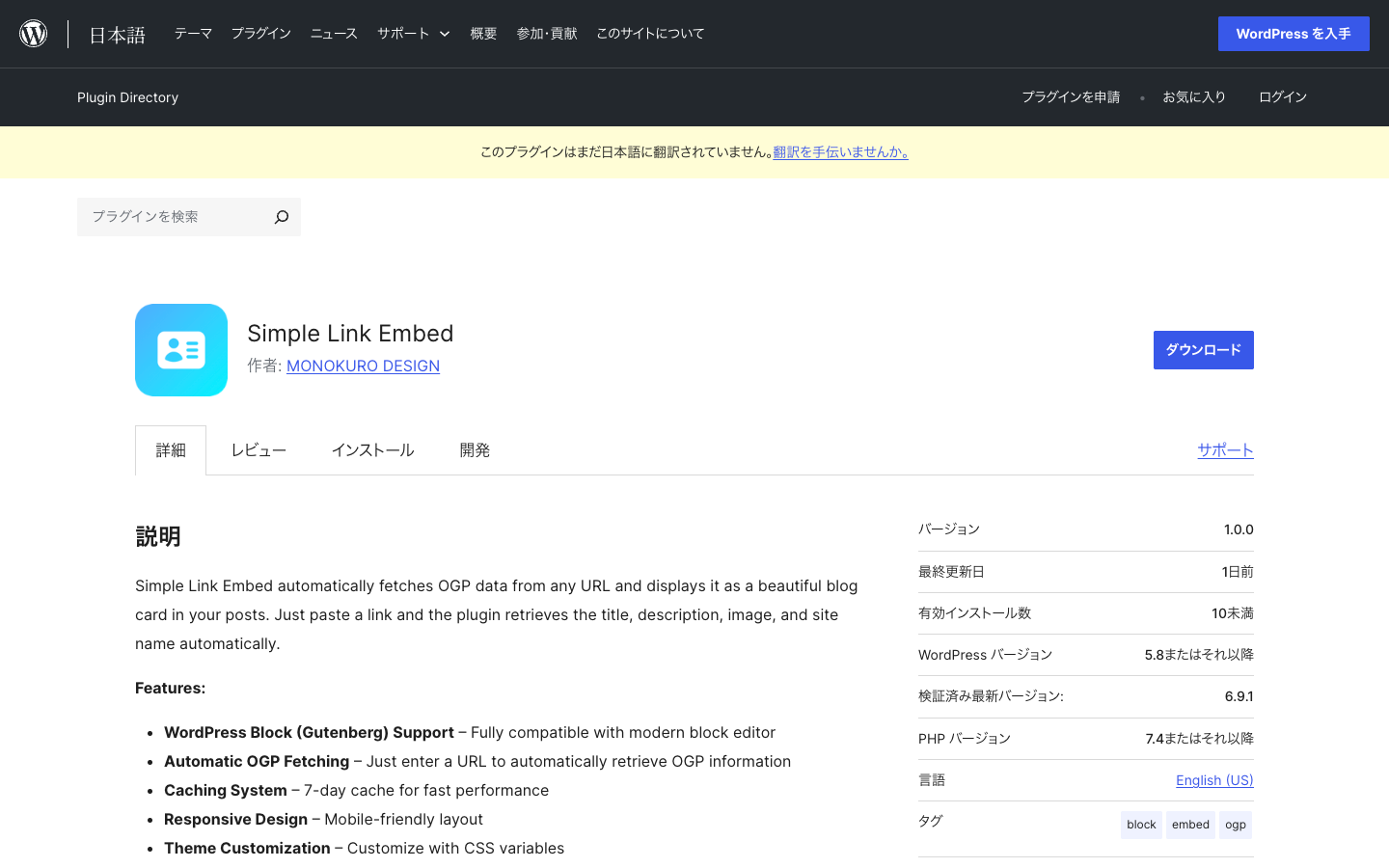
Task: Click the WordPress を入手 button
Action: pos(1293,34)
